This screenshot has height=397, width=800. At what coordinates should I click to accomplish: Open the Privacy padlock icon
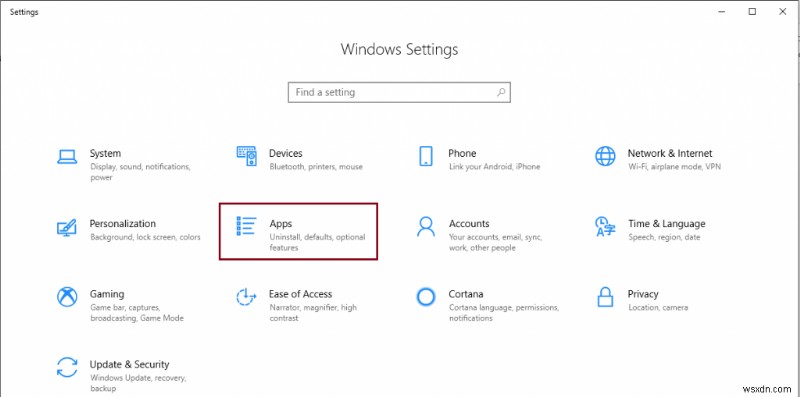(x=605, y=296)
